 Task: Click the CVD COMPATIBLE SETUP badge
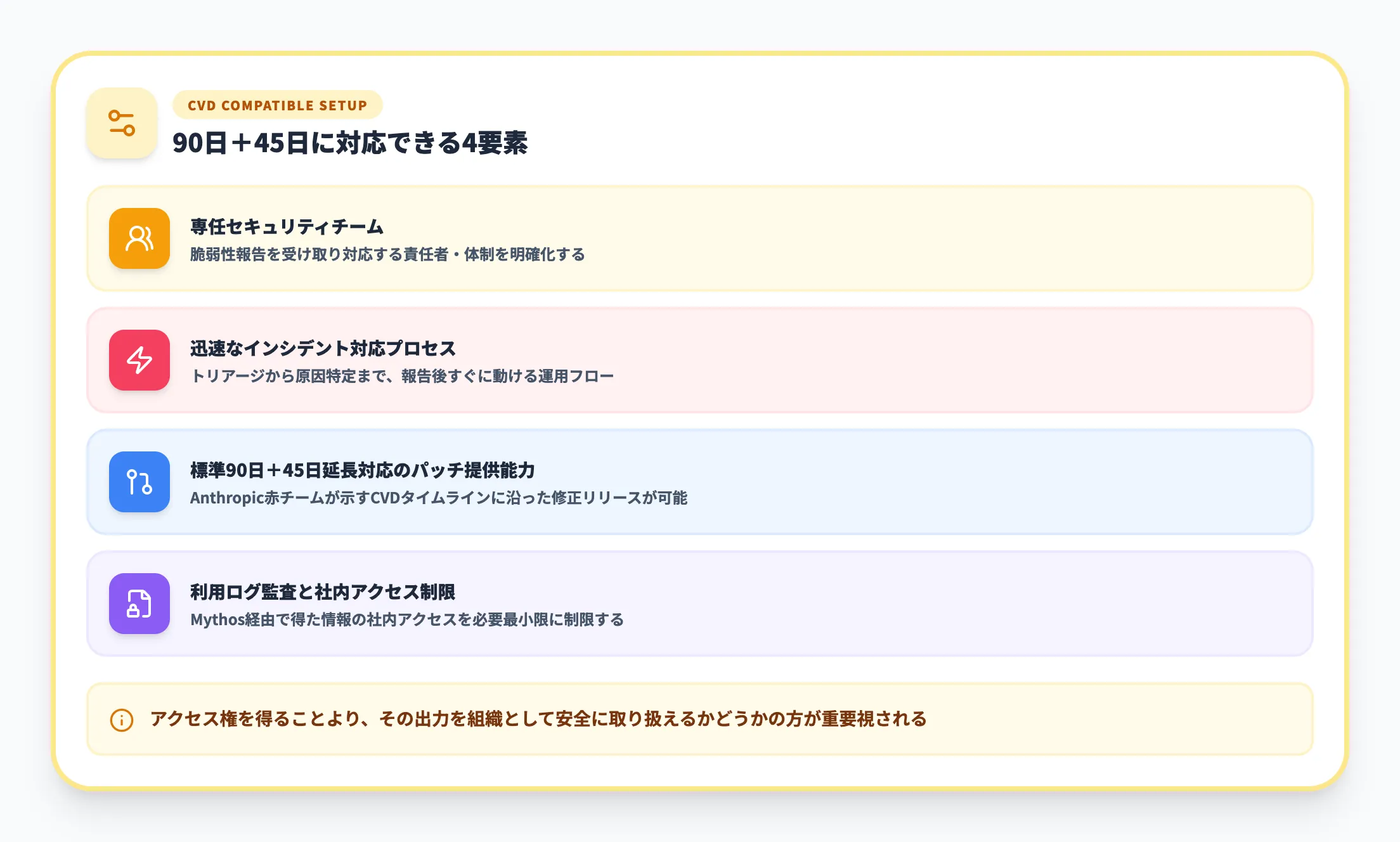[277, 105]
